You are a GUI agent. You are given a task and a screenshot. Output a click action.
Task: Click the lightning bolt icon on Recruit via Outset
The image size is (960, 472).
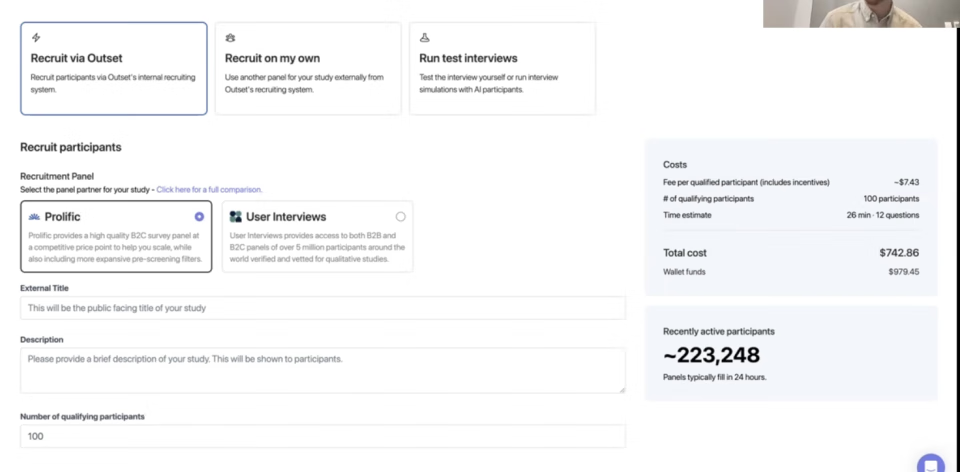[x=36, y=38]
